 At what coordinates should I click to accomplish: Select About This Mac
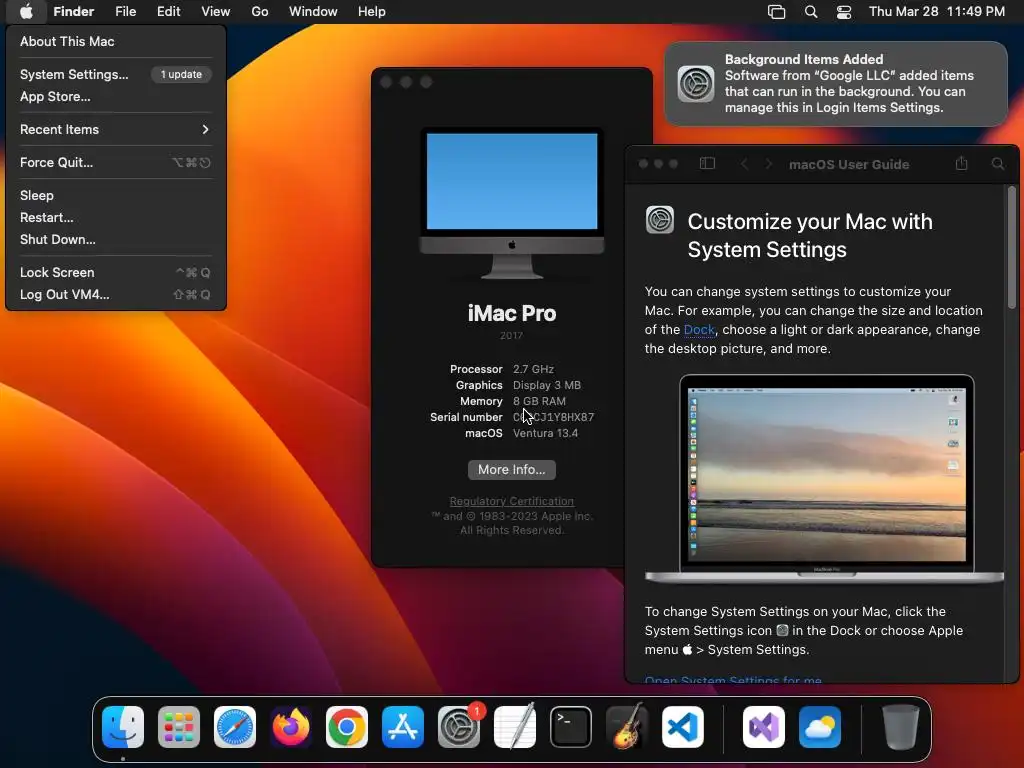pyautogui.click(x=116, y=41)
